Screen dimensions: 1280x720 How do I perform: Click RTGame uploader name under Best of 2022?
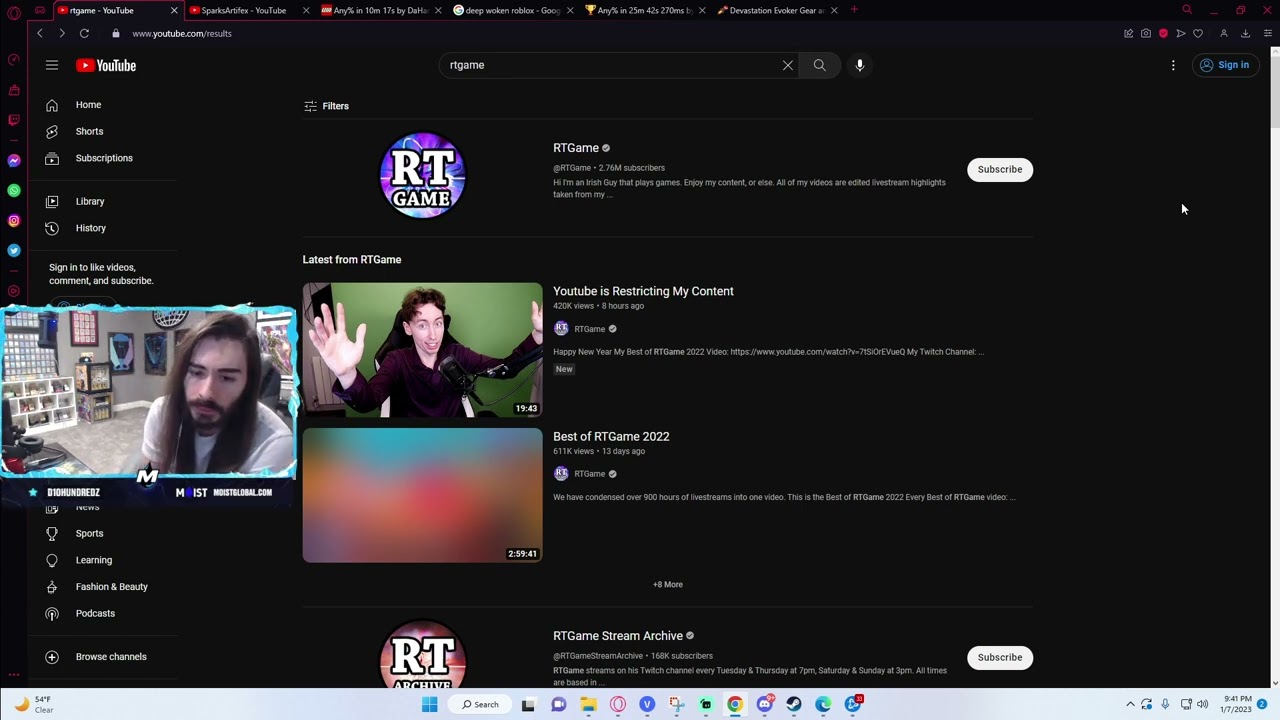pyautogui.click(x=589, y=474)
